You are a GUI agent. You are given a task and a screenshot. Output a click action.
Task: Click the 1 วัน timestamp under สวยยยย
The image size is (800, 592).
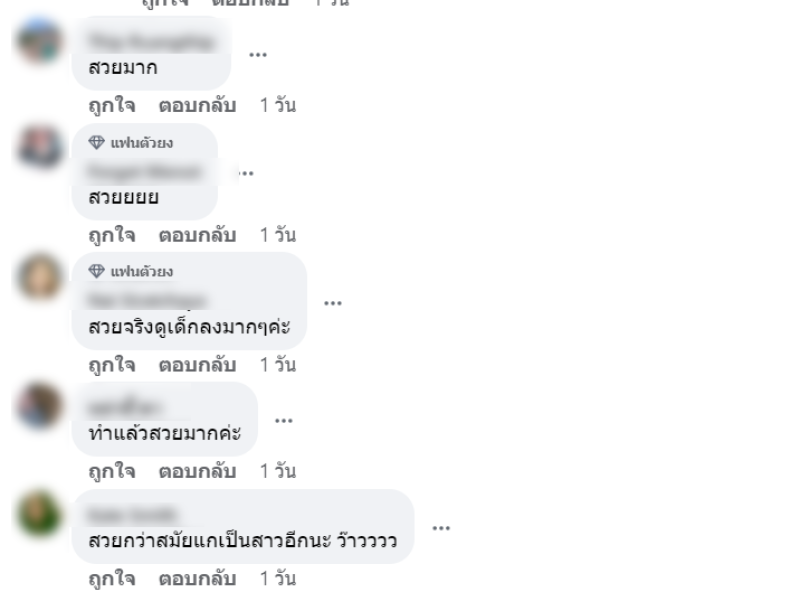[278, 235]
